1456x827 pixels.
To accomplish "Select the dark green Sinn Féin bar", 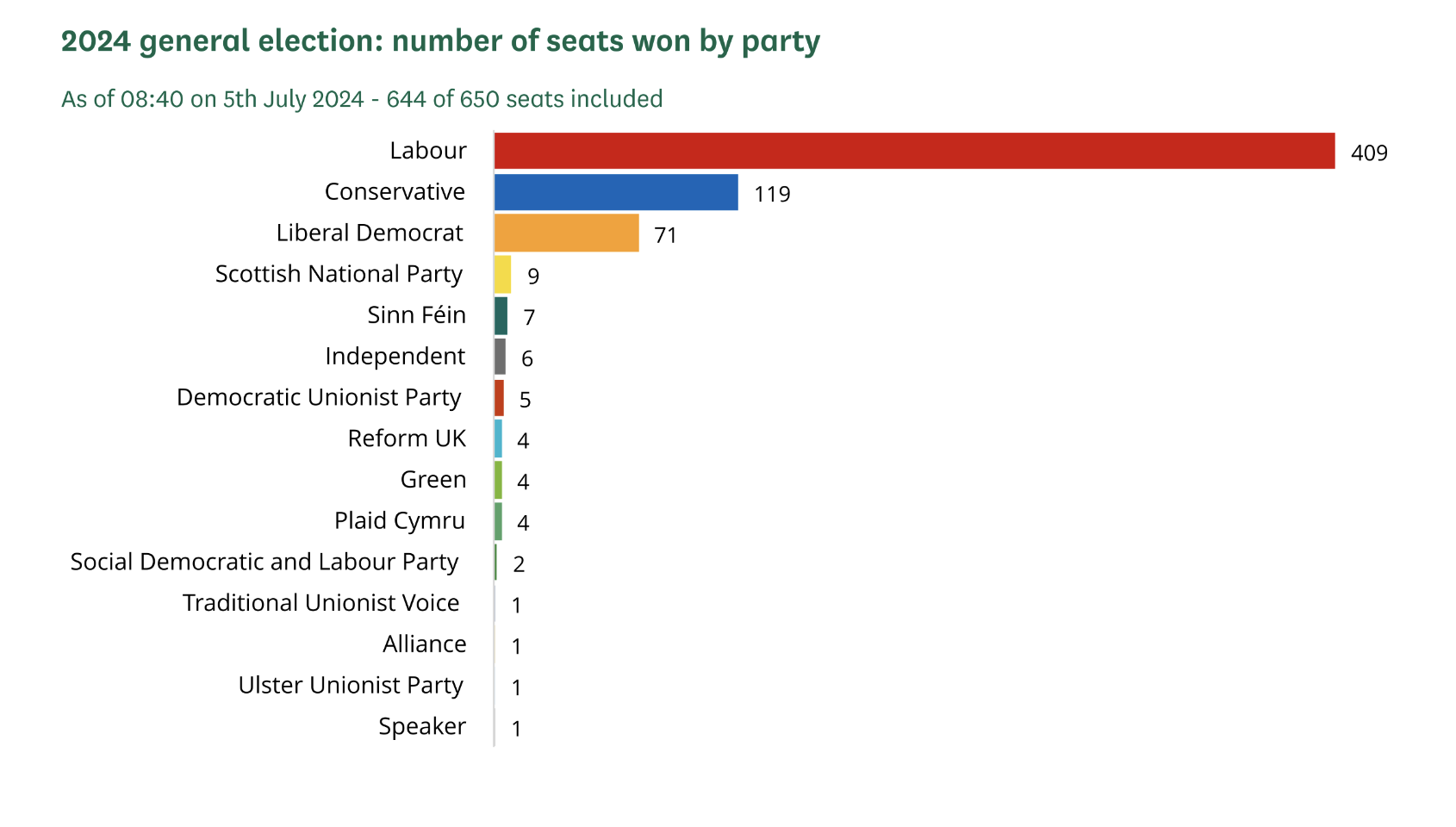I will tap(501, 315).
